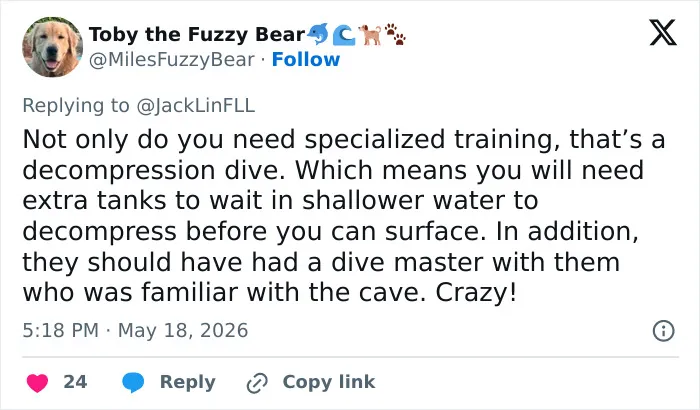Image resolution: width=700 pixels, height=410 pixels.
Task: Open the tweet info circle icon
Action: point(663,331)
